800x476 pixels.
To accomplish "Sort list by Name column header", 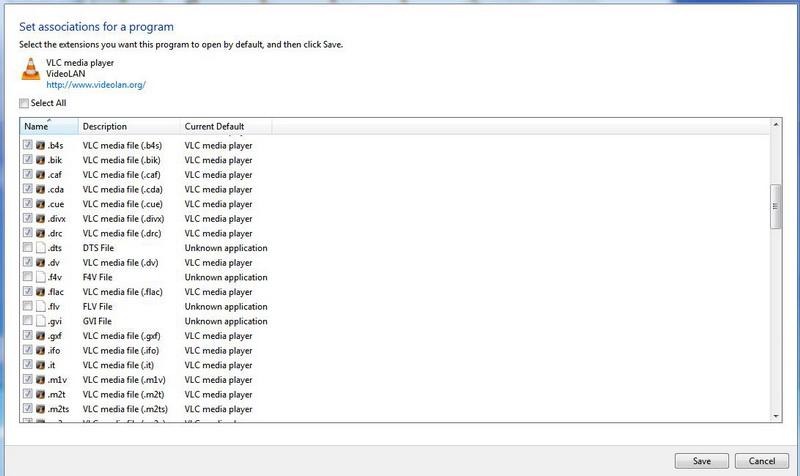I will [x=49, y=127].
